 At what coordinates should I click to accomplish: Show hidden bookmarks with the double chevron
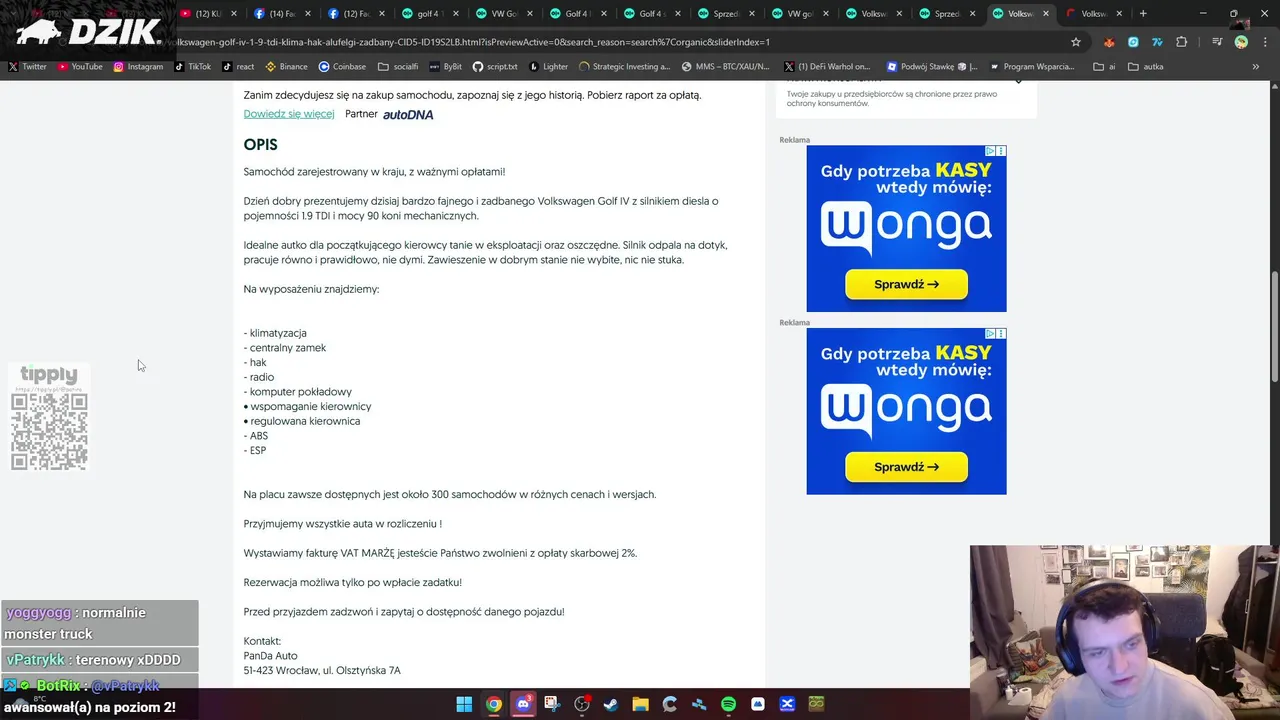click(x=1256, y=67)
